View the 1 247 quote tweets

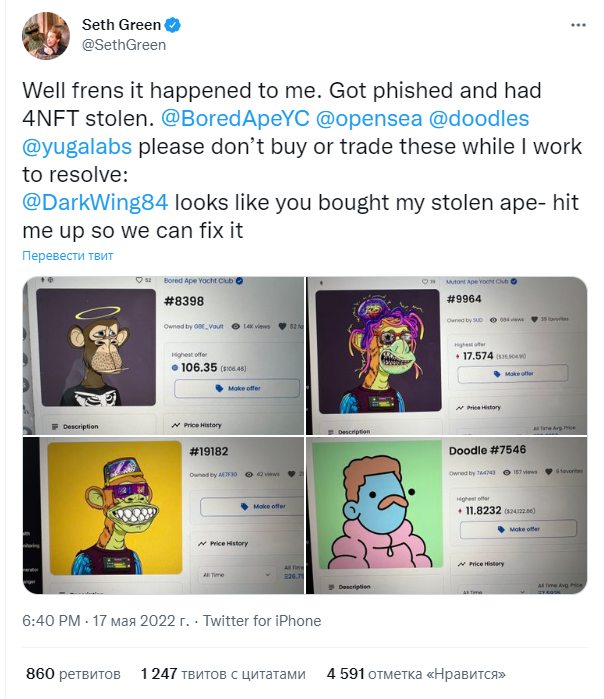223,674
